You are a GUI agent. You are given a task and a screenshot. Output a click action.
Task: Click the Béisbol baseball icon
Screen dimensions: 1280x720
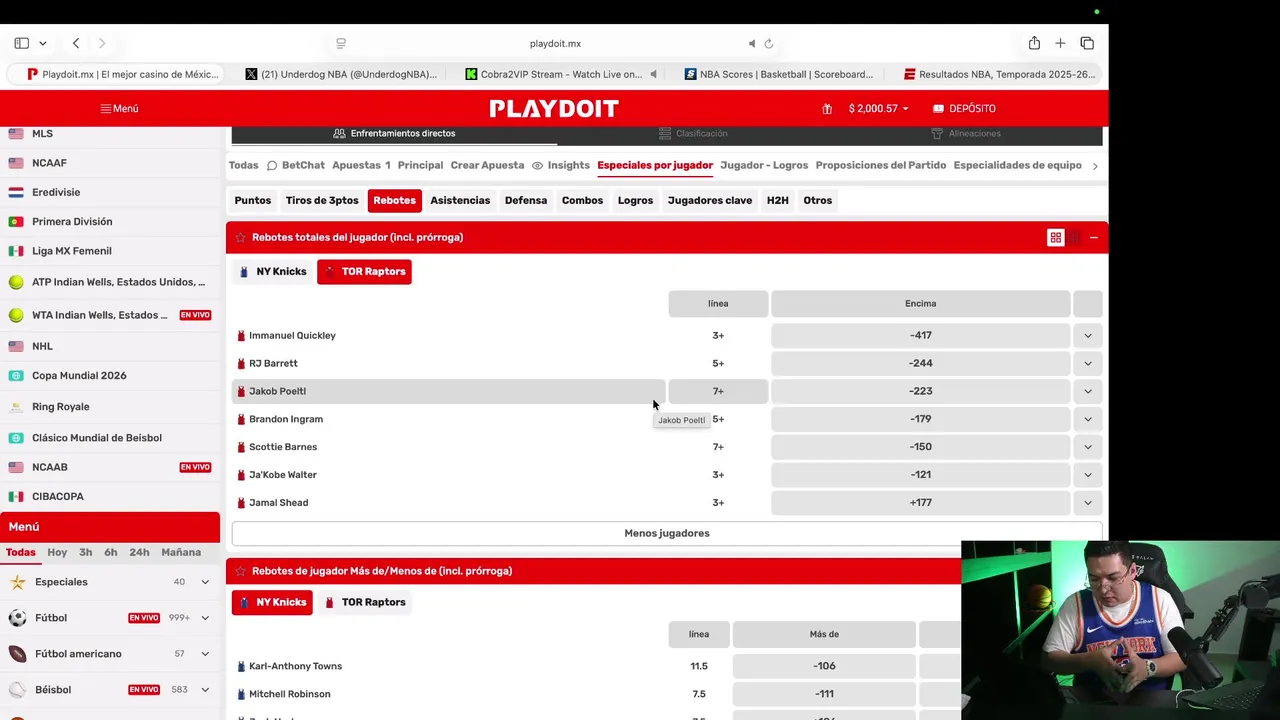pos(18,690)
